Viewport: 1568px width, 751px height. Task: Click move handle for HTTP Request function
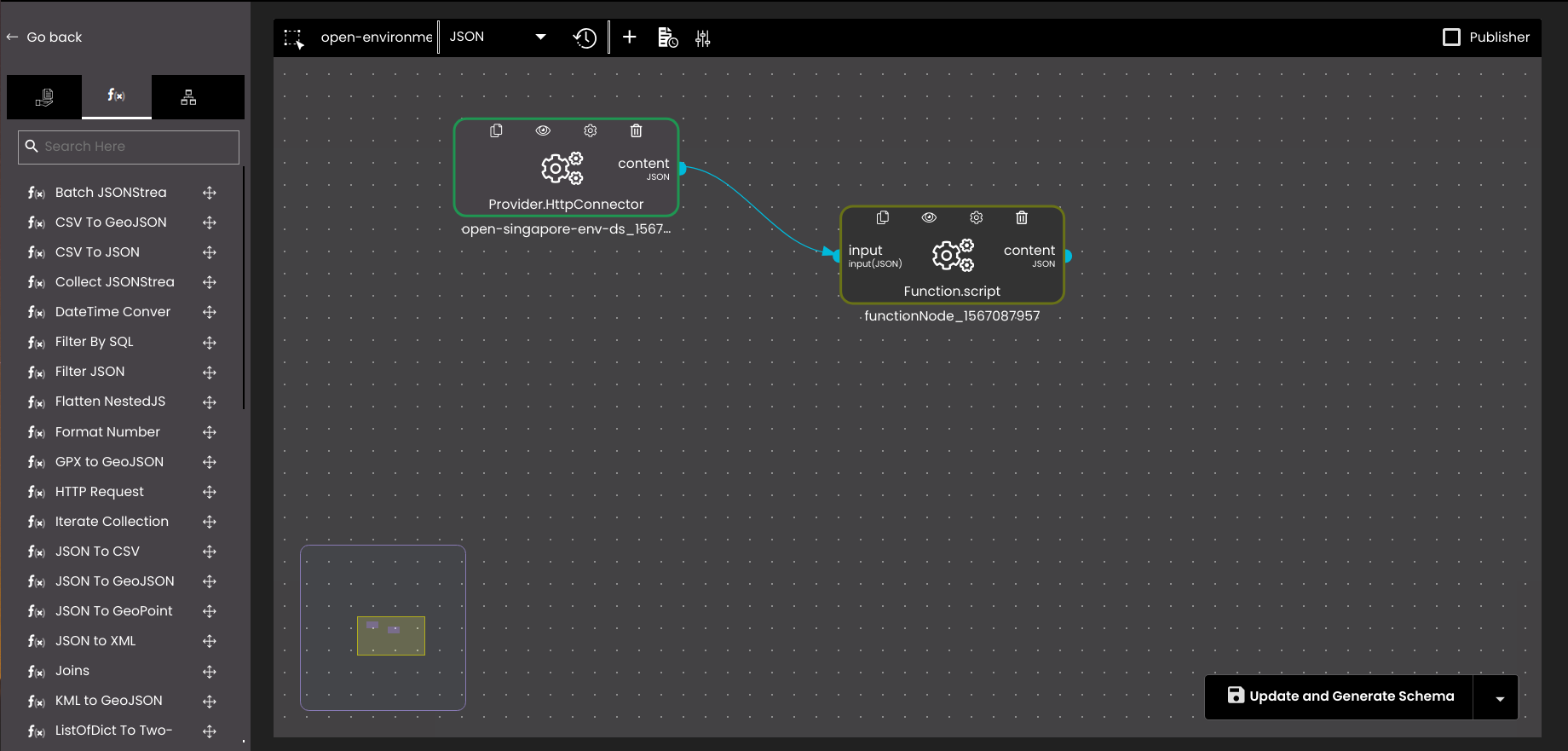click(x=210, y=492)
